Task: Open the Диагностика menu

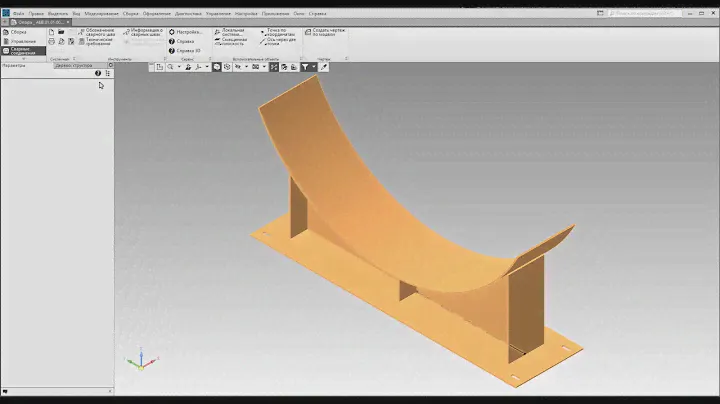Action: 187,14
